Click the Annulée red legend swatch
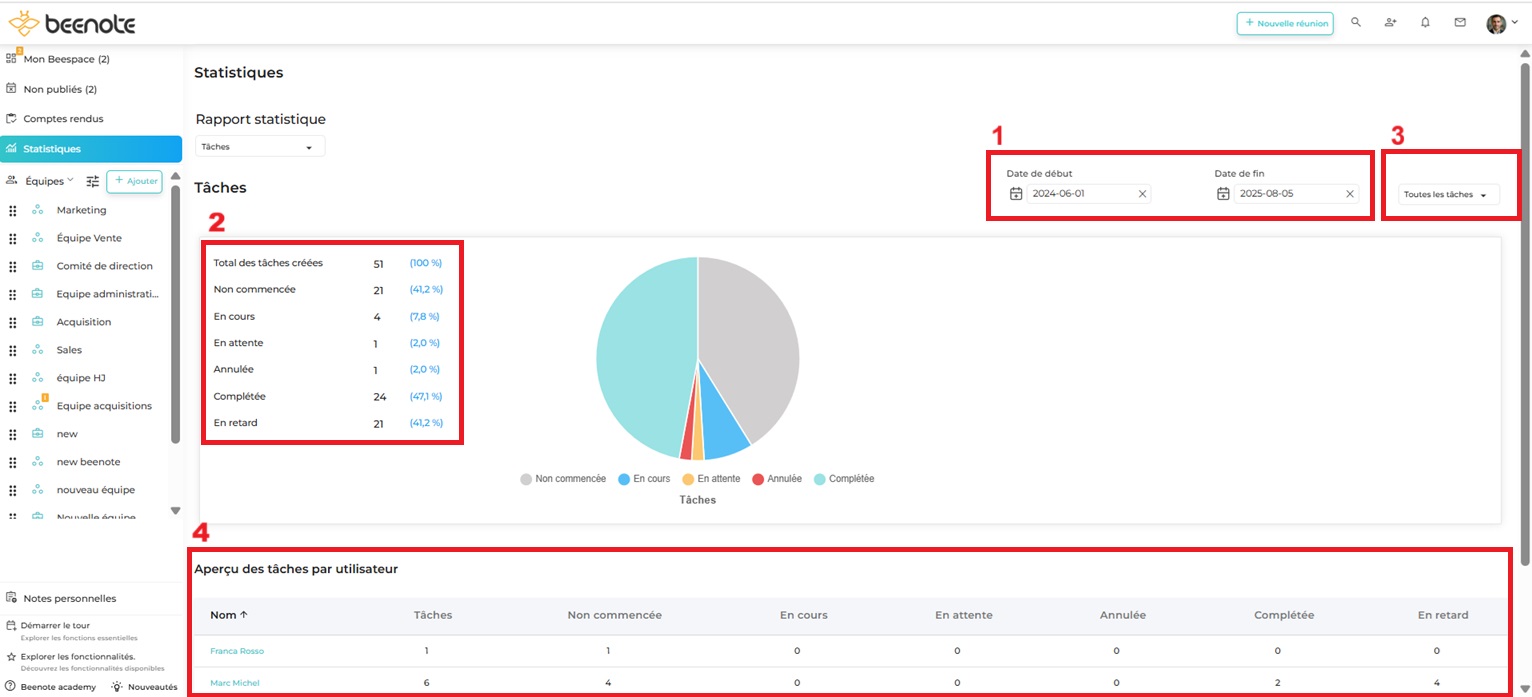Screen dimensions: 1532x697 (x=759, y=479)
